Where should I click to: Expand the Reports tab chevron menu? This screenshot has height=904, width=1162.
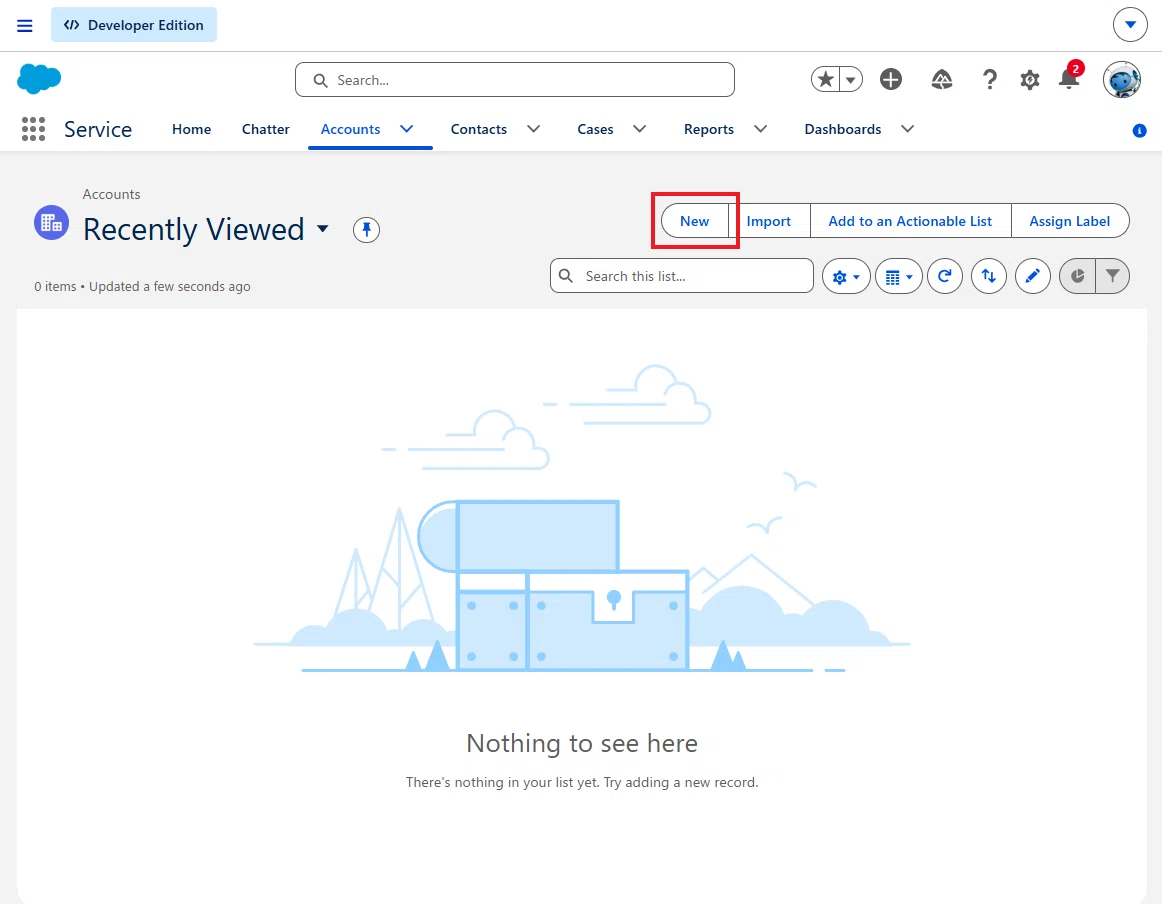tap(760, 129)
